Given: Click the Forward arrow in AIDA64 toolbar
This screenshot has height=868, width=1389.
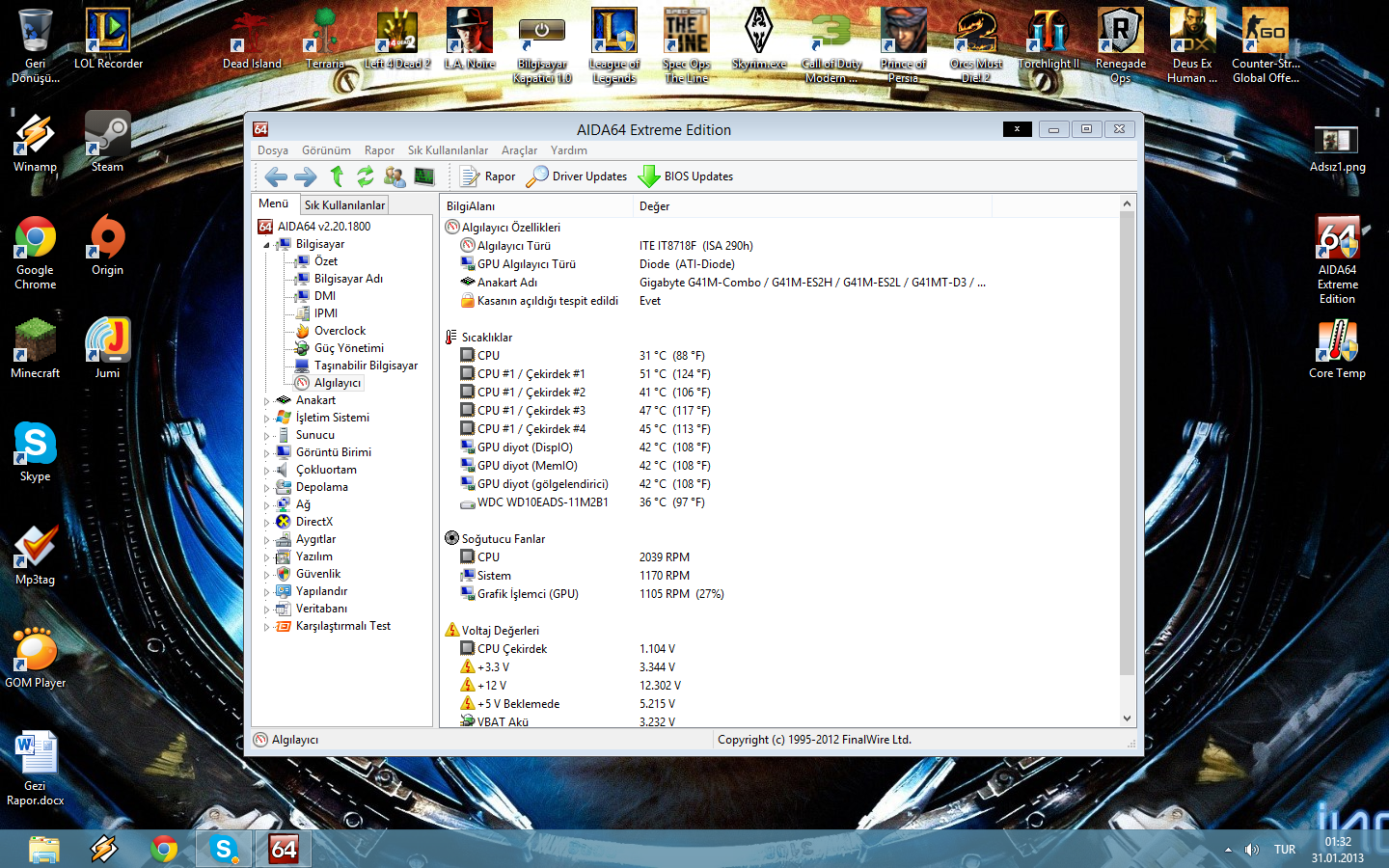Looking at the screenshot, I should 306,176.
